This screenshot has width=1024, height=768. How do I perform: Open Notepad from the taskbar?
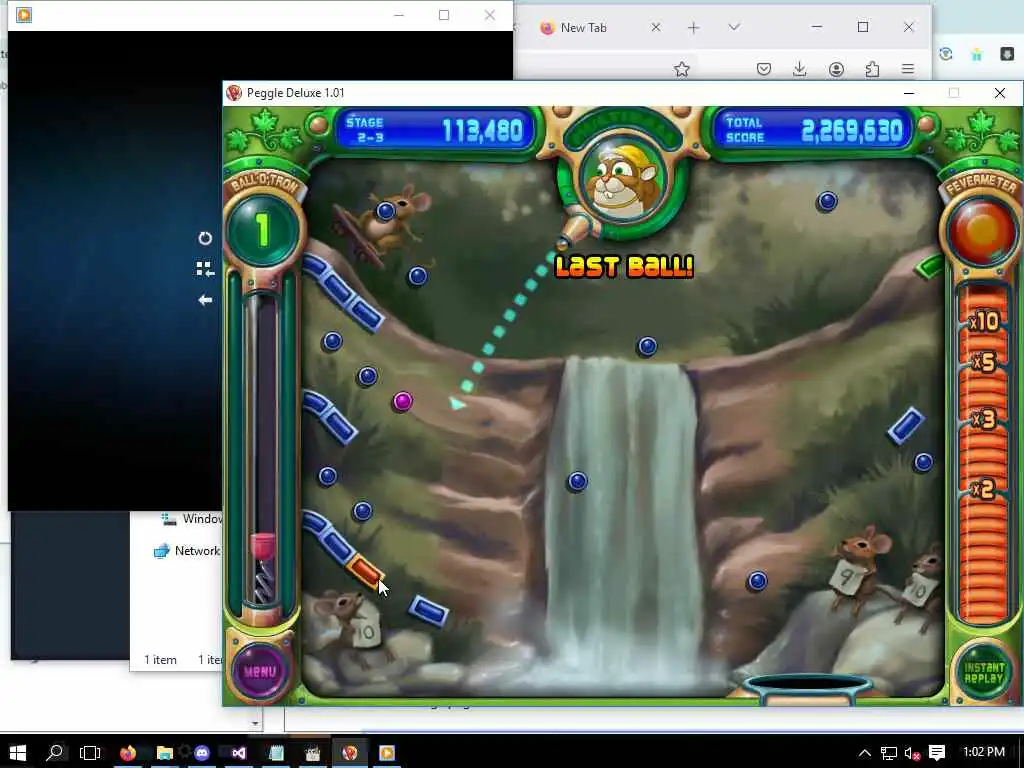(x=276, y=753)
